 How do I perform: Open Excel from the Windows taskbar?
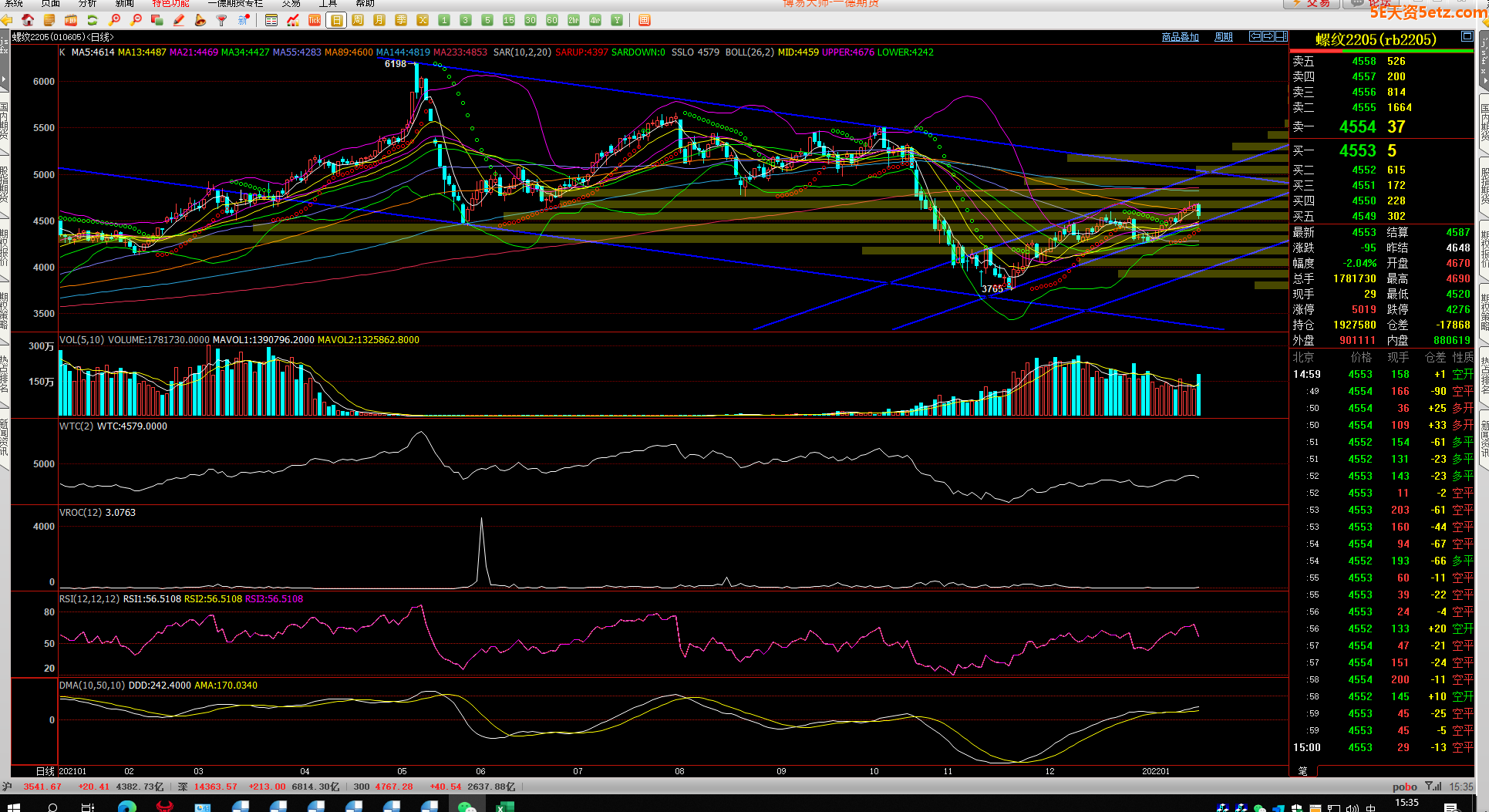point(504,807)
